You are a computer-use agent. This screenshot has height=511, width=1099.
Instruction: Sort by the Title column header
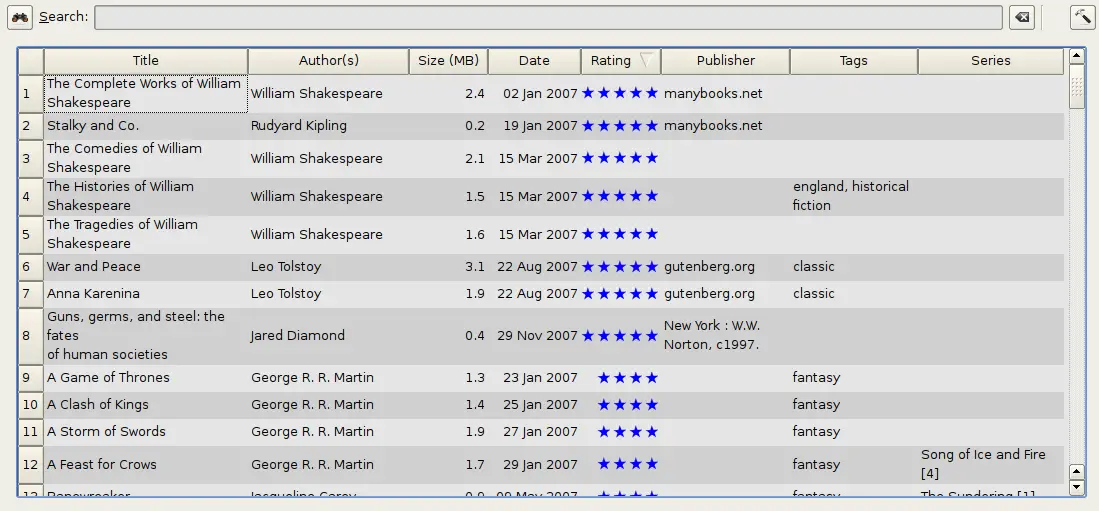[146, 61]
